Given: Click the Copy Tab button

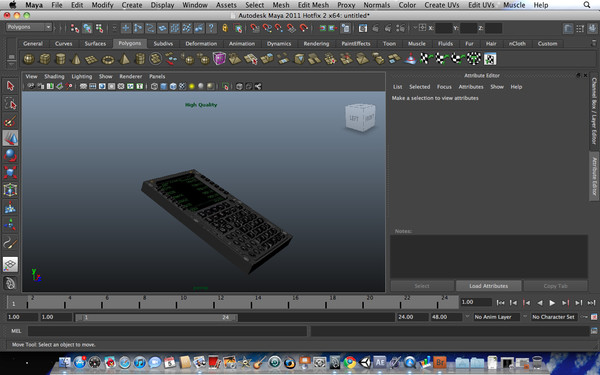Looking at the screenshot, I should 555,286.
